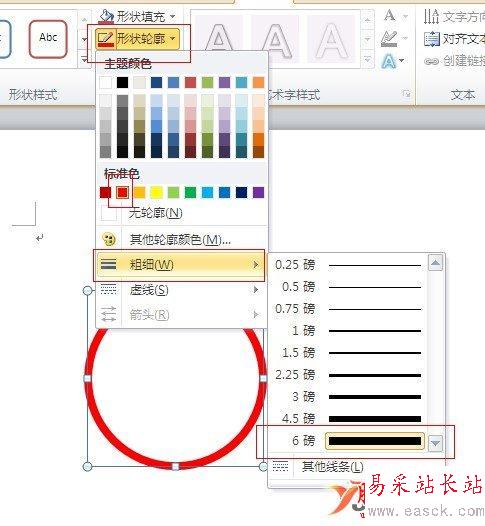Screen dimensions: 485x526
Task: Choose the third WordArt A style
Action: pyautogui.click(x=331, y=39)
